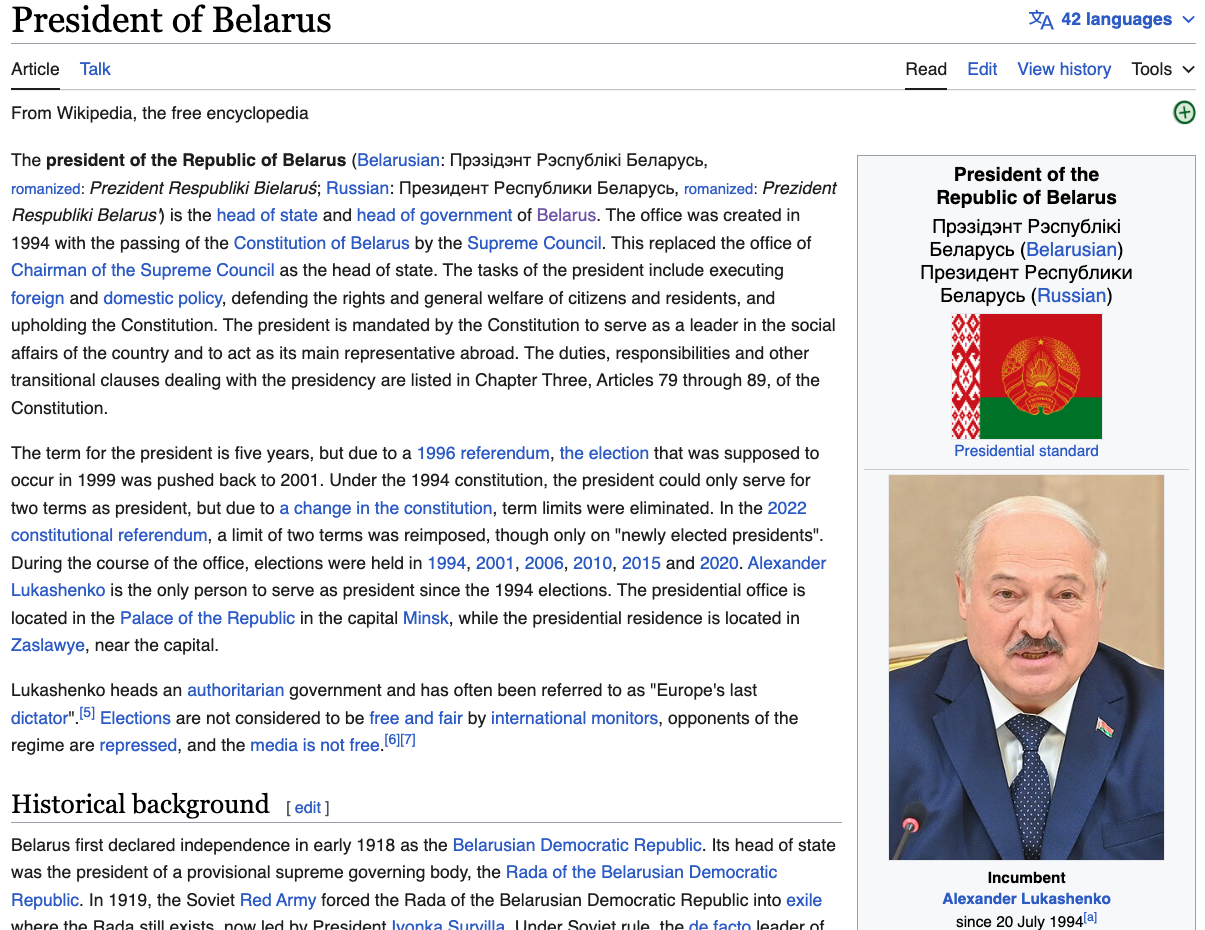Select the Article tab
1205x930 pixels.
click(35, 69)
